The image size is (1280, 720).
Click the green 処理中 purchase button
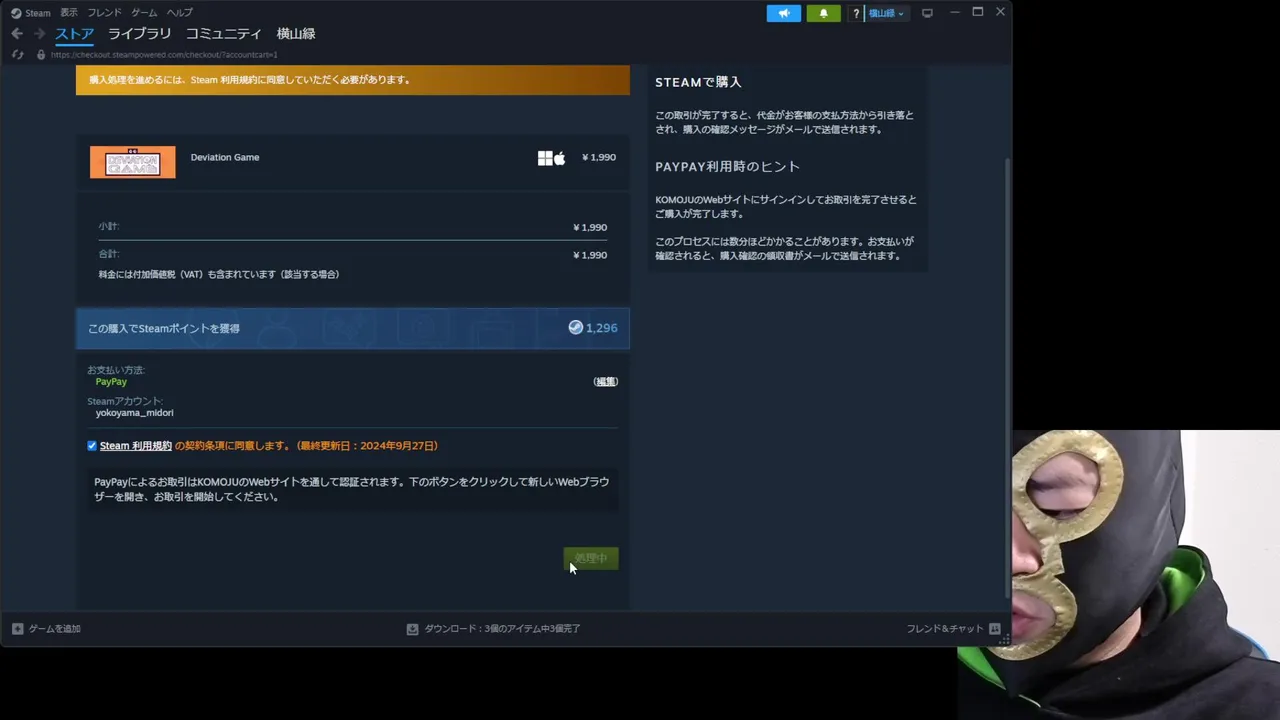pyautogui.click(x=591, y=558)
